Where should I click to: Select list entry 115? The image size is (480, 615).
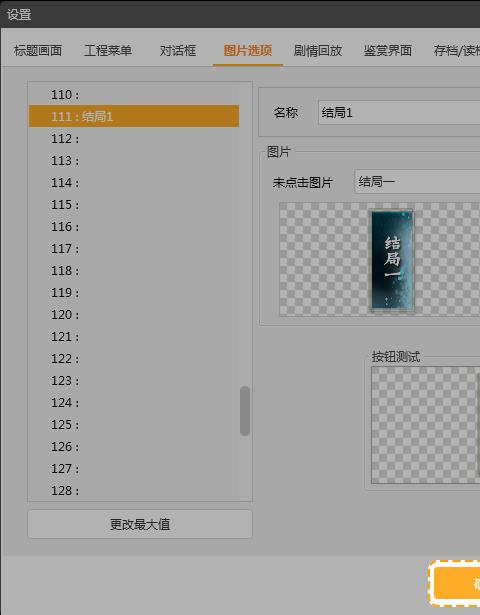[x=134, y=204]
